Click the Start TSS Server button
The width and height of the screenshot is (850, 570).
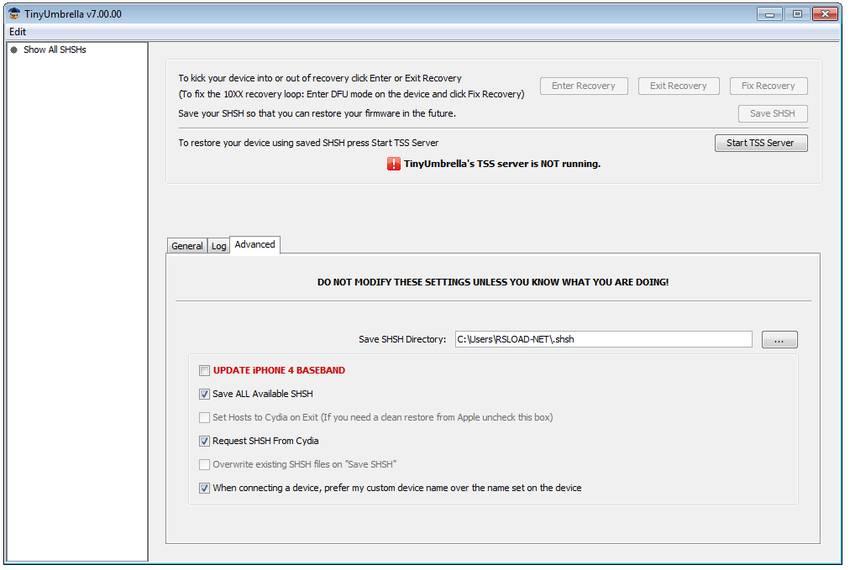click(x=761, y=143)
